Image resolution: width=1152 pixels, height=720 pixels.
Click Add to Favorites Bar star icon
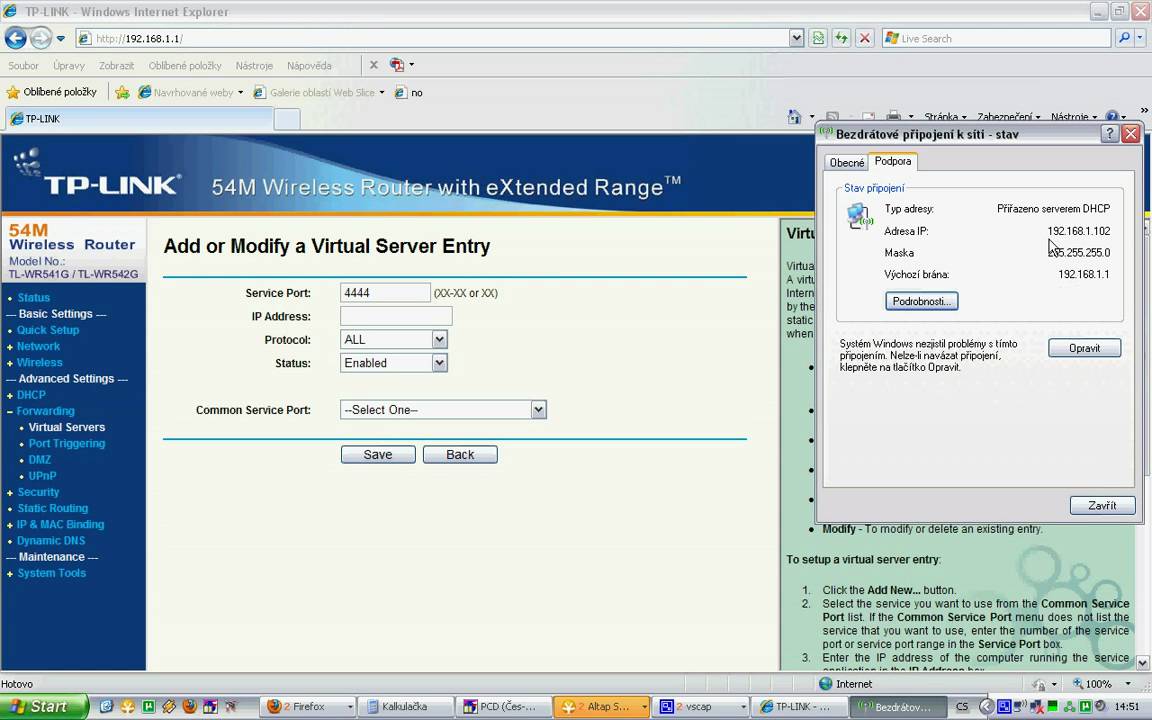point(122,93)
